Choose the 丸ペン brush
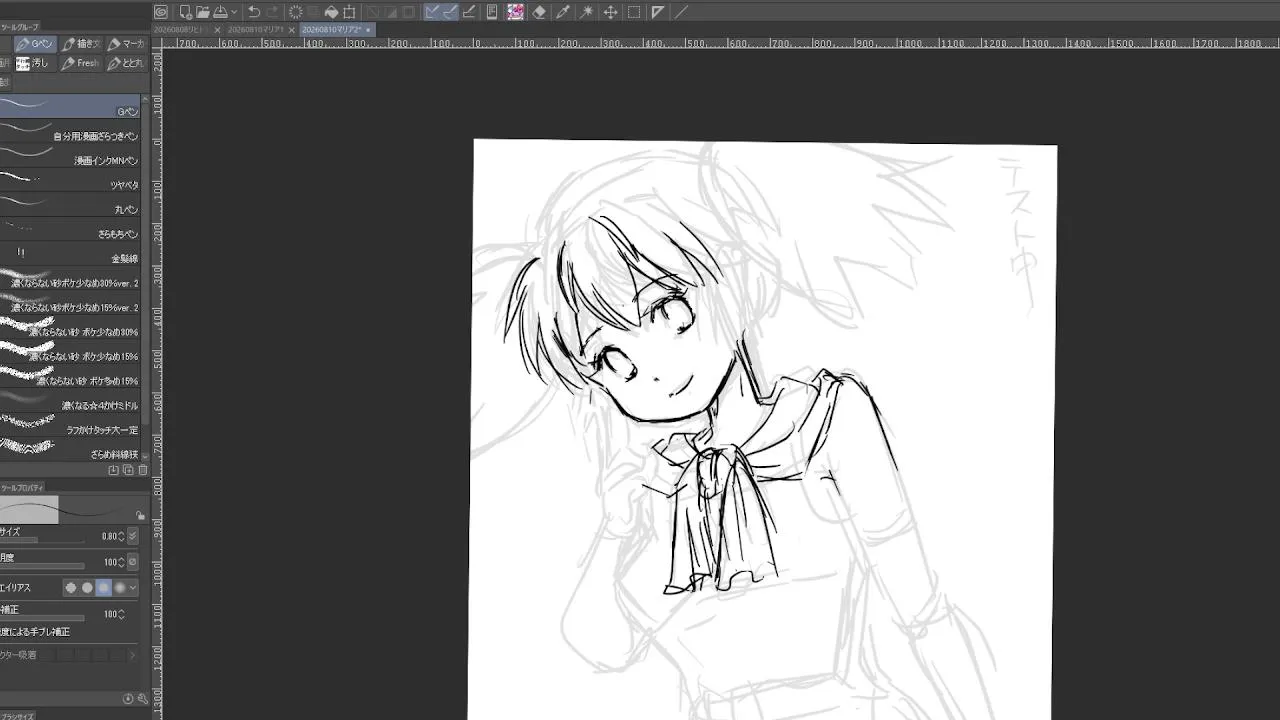 [x=70, y=204]
